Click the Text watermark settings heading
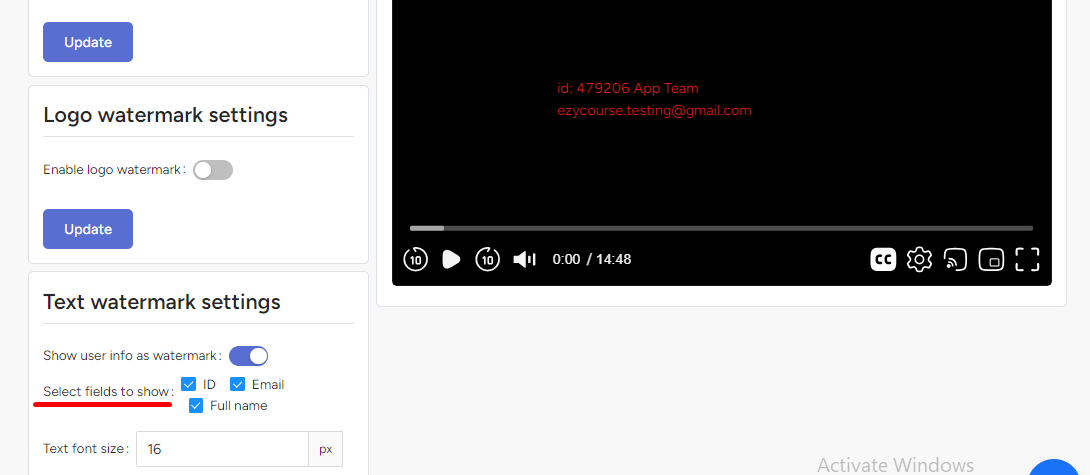The height and width of the screenshot is (475, 1090). coord(162,302)
